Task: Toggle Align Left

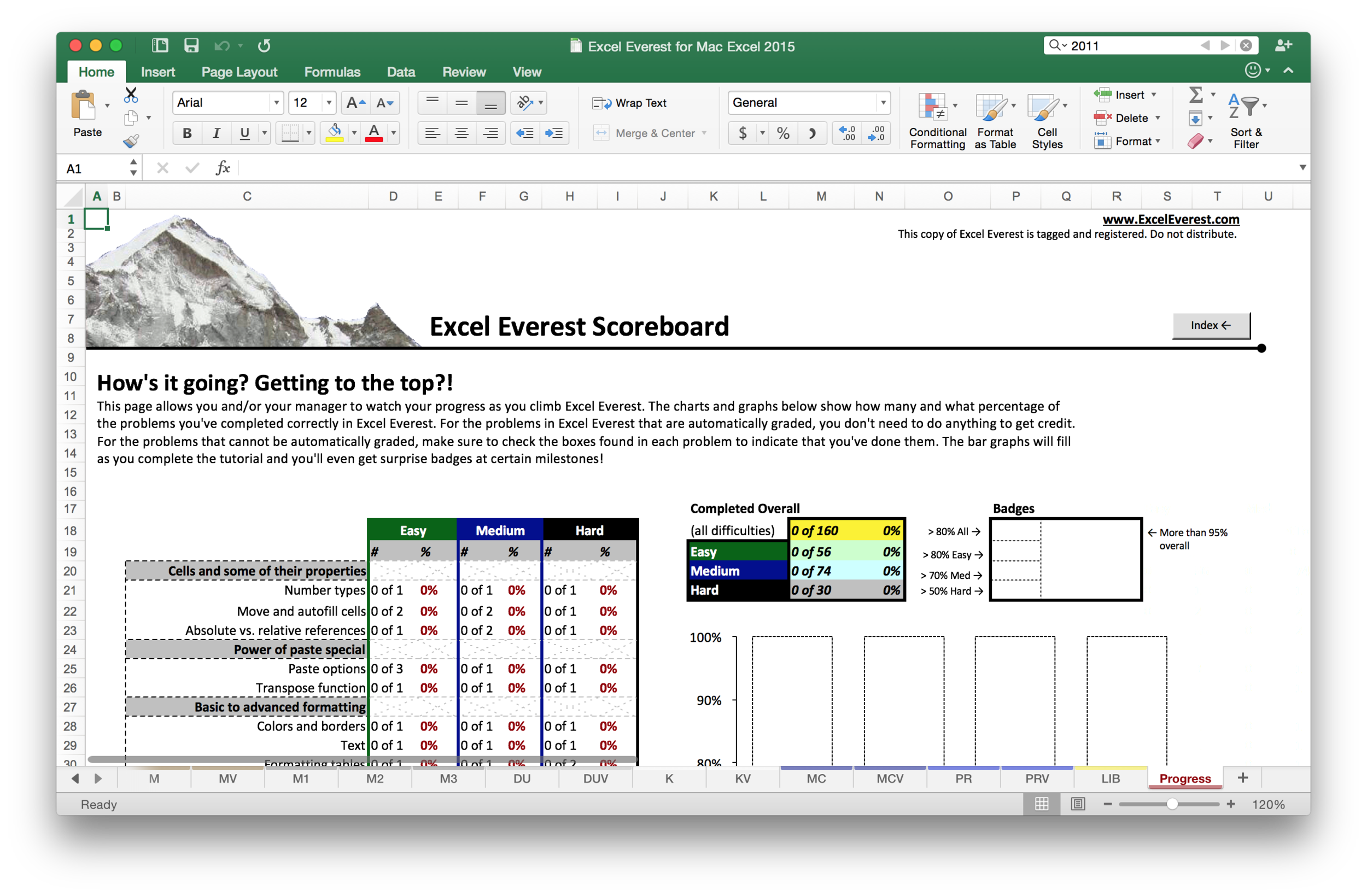Action: click(x=433, y=133)
